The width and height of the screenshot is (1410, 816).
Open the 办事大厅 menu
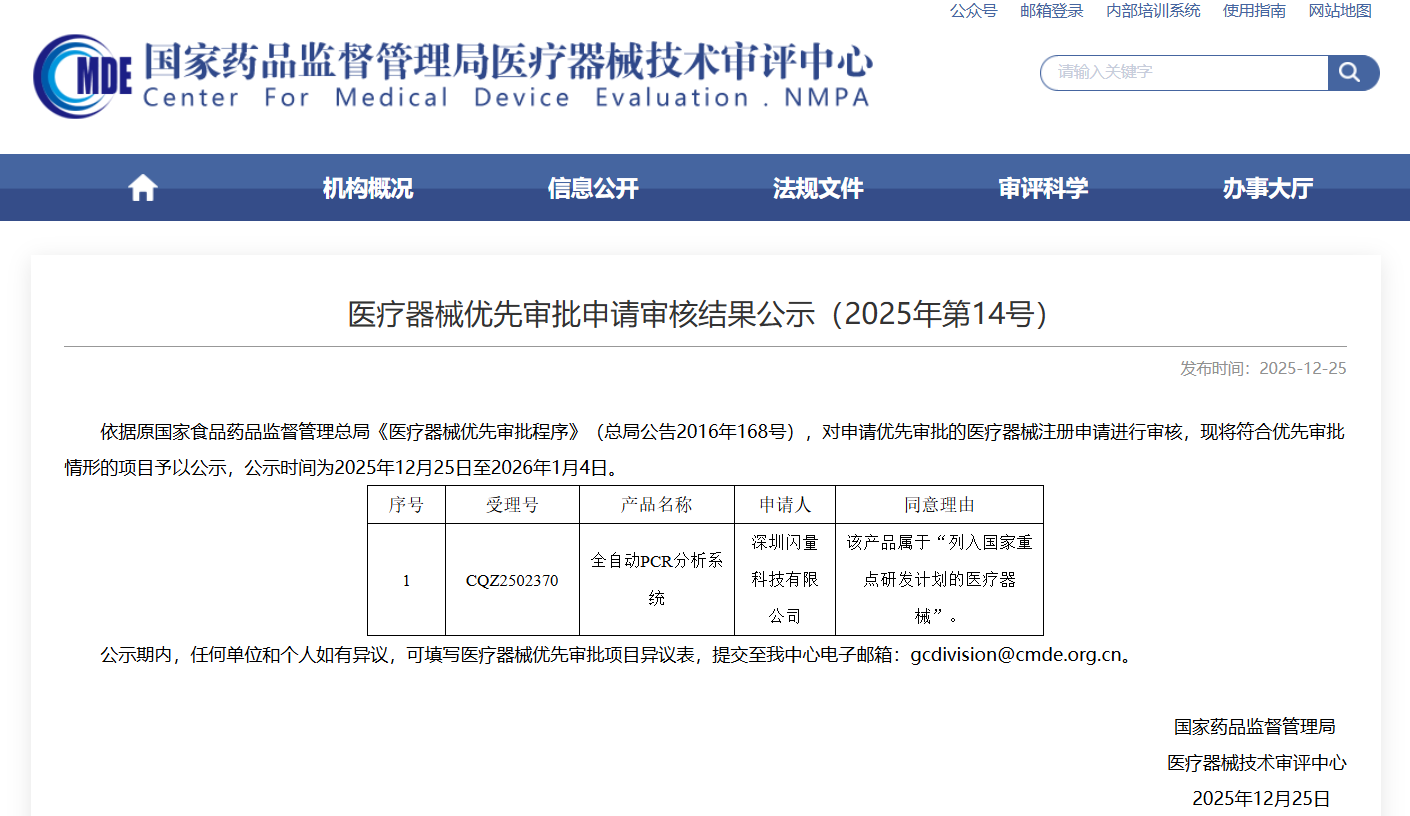[x=1267, y=188]
